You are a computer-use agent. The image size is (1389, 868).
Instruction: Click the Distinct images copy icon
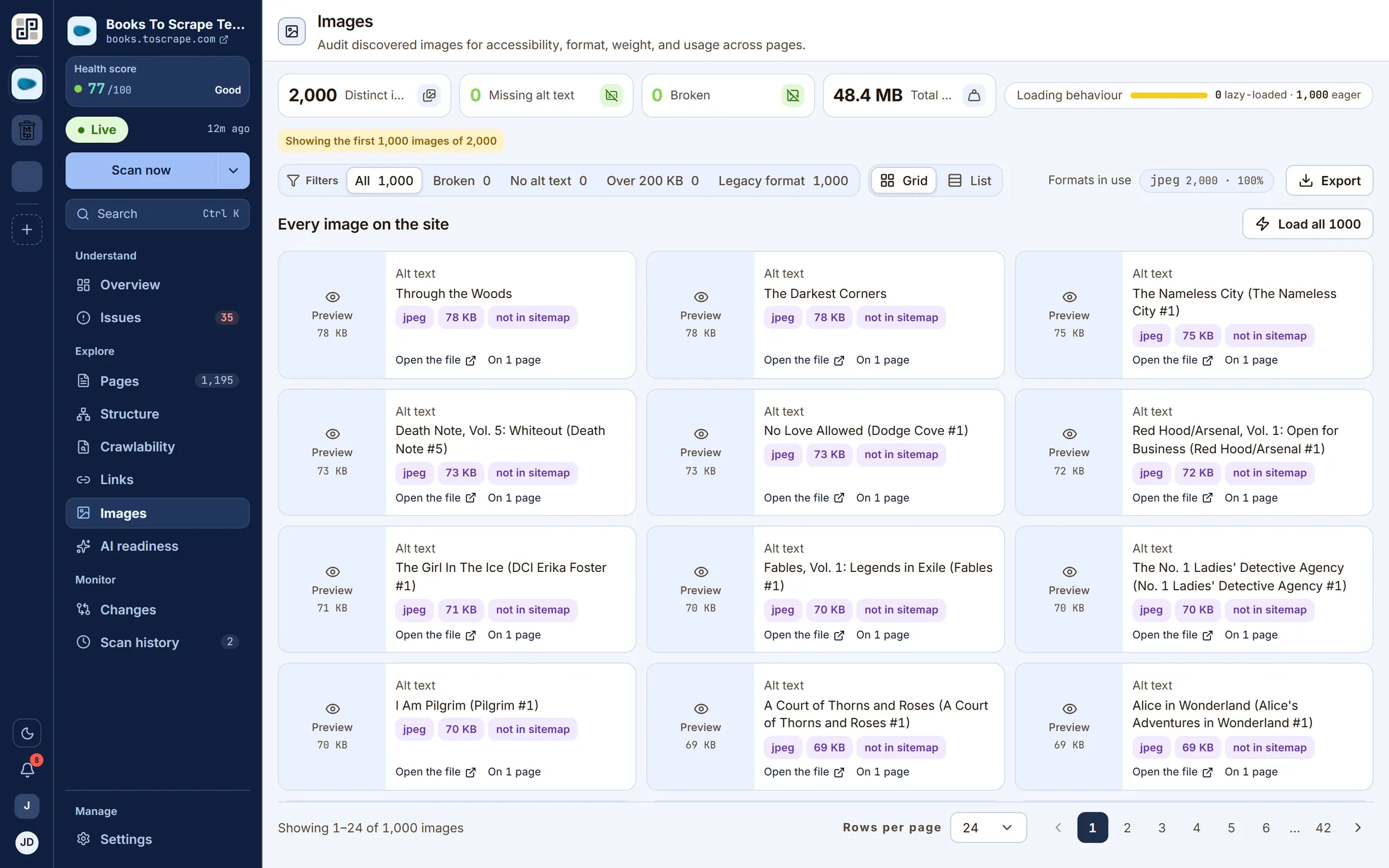click(x=429, y=95)
